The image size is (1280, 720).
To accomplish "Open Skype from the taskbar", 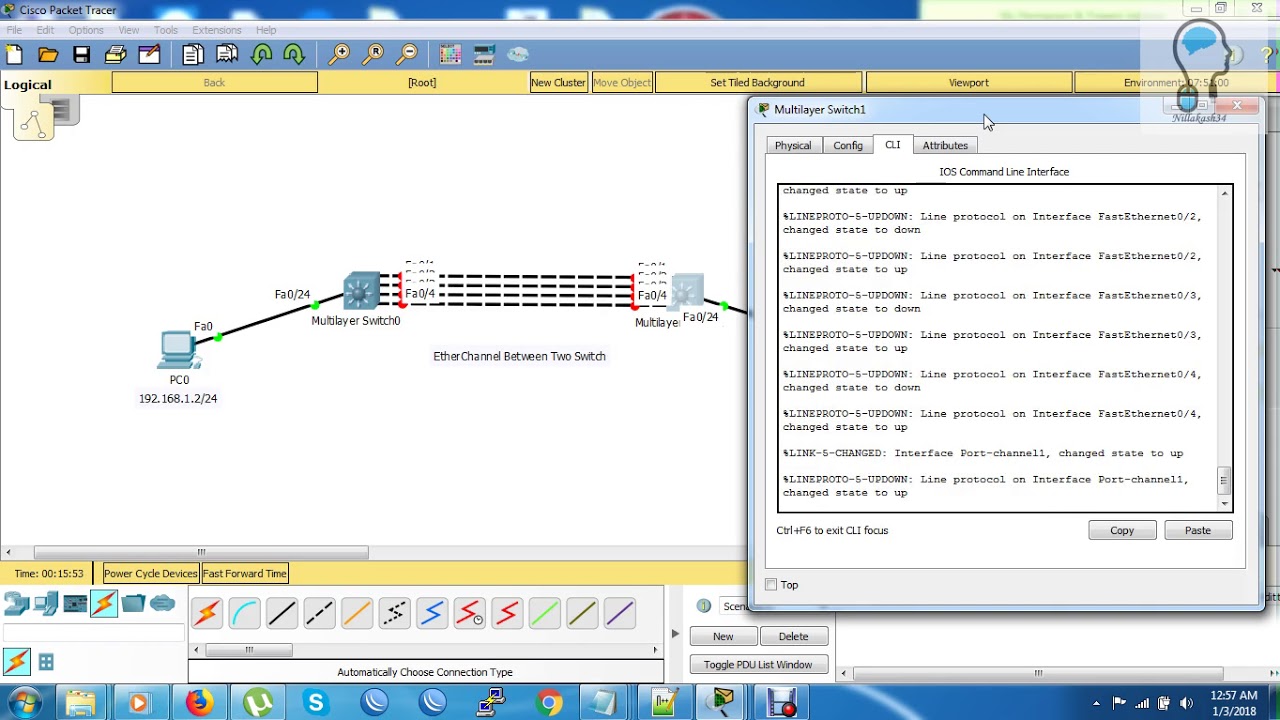I will pos(315,703).
